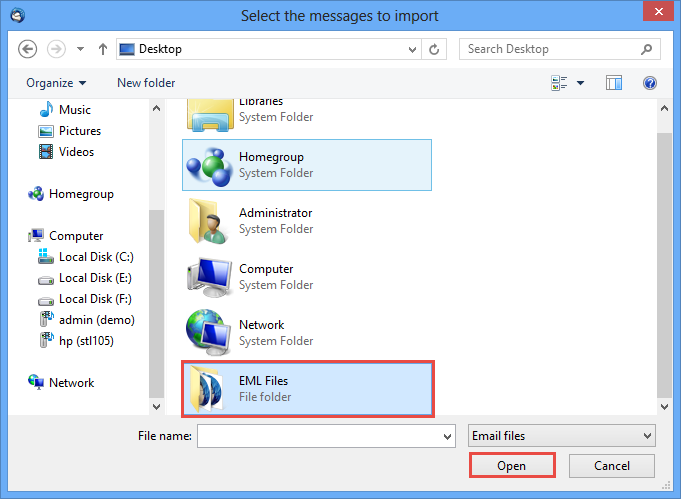Viewport: 681px width, 499px height.
Task: Click the Local Disk (C:) drive icon
Action: pos(46,256)
